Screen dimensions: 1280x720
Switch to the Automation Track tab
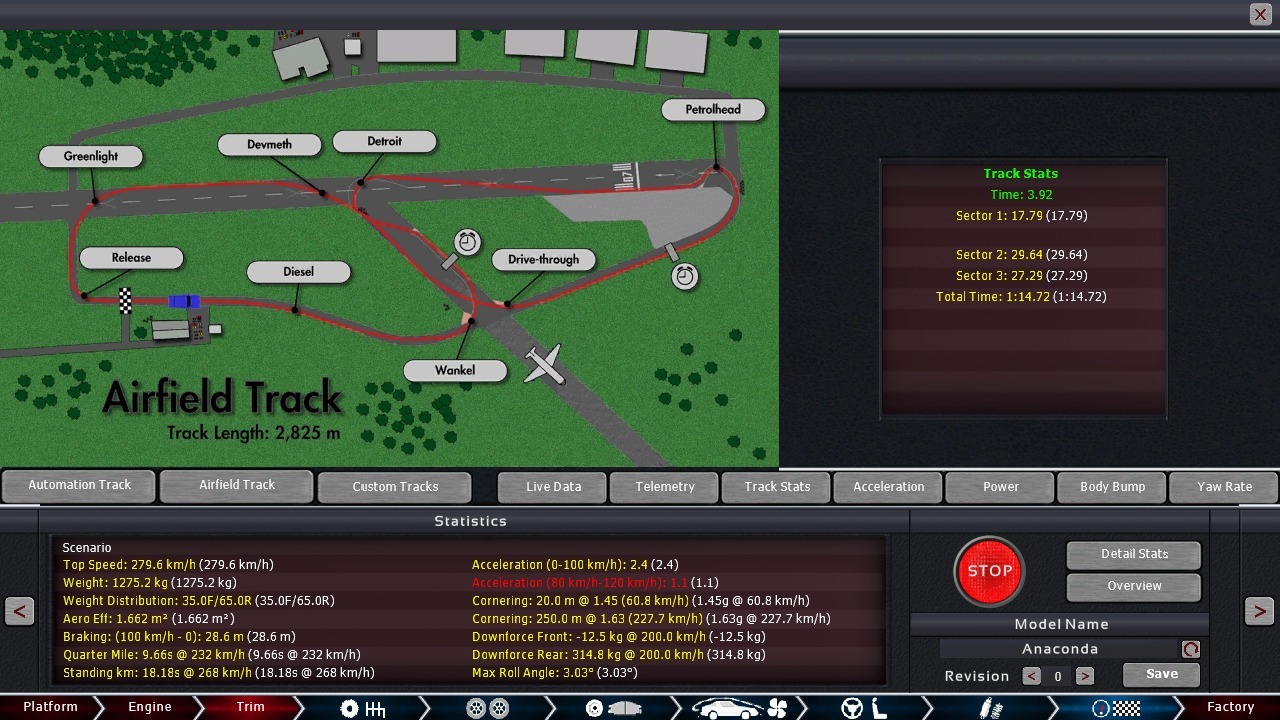click(x=79, y=485)
